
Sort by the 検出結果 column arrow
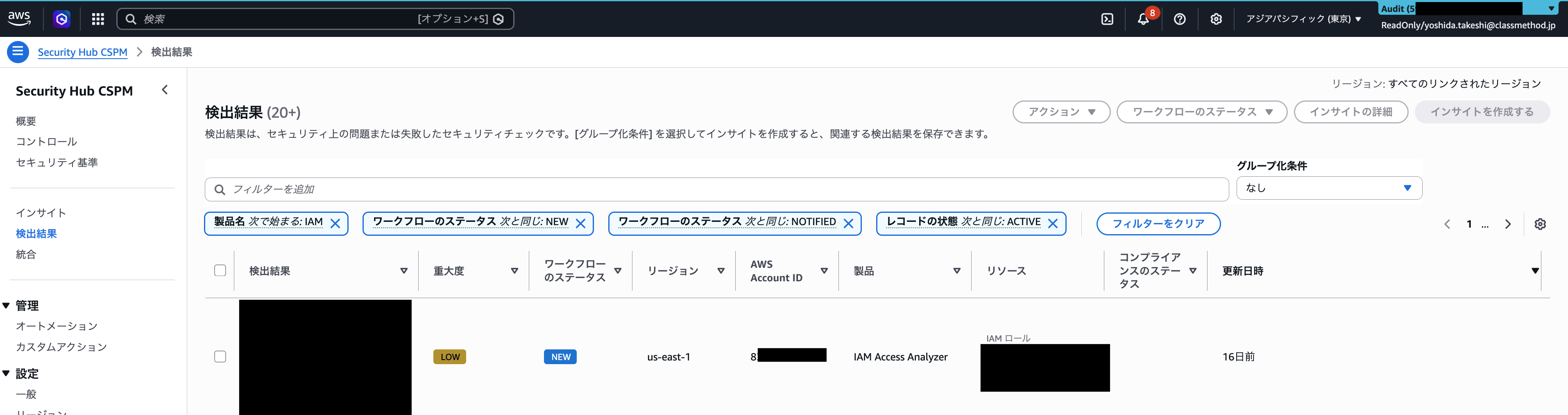pos(403,271)
